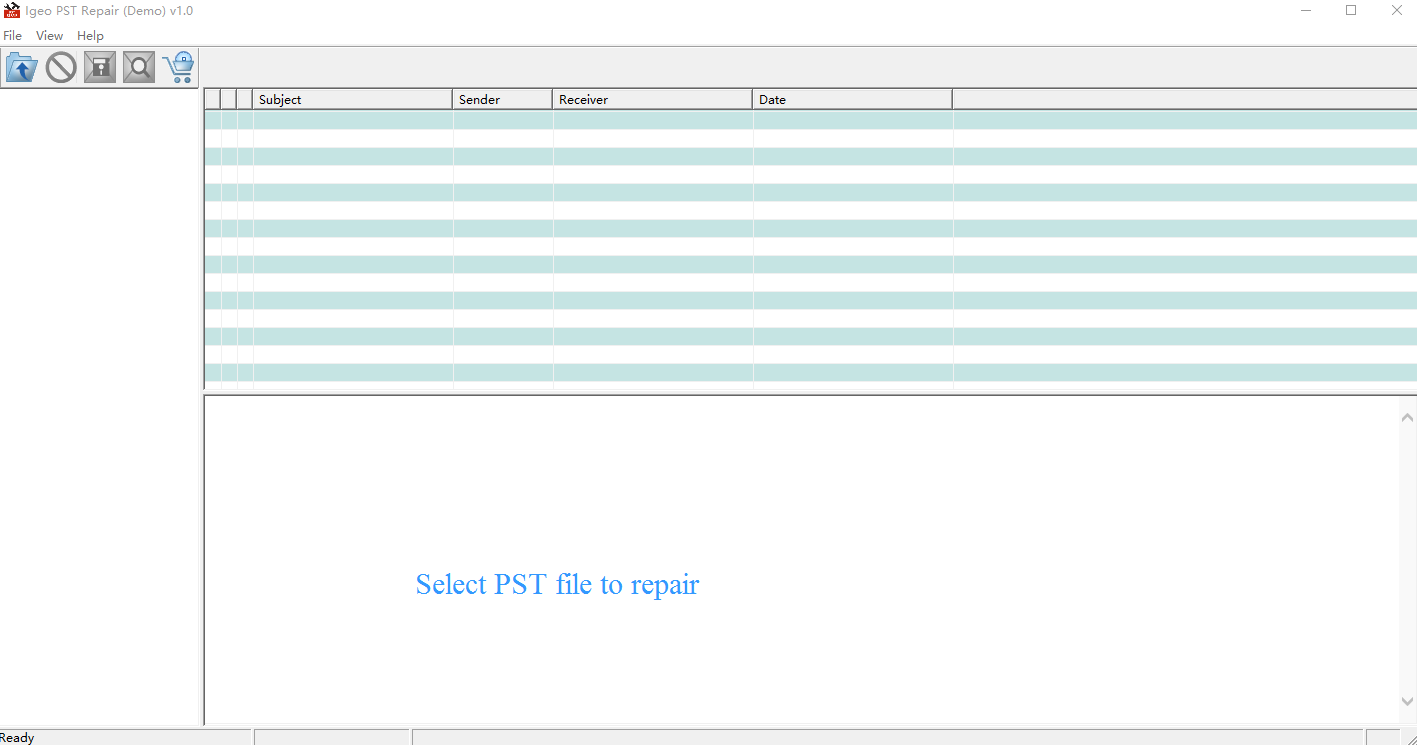
Task: Open the File menu
Action: (13, 36)
